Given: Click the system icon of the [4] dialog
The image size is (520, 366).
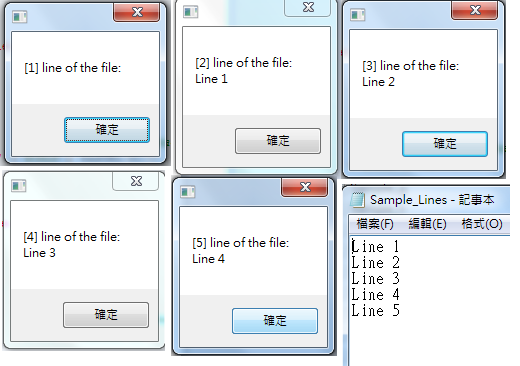Looking at the screenshot, I should 18,185.
